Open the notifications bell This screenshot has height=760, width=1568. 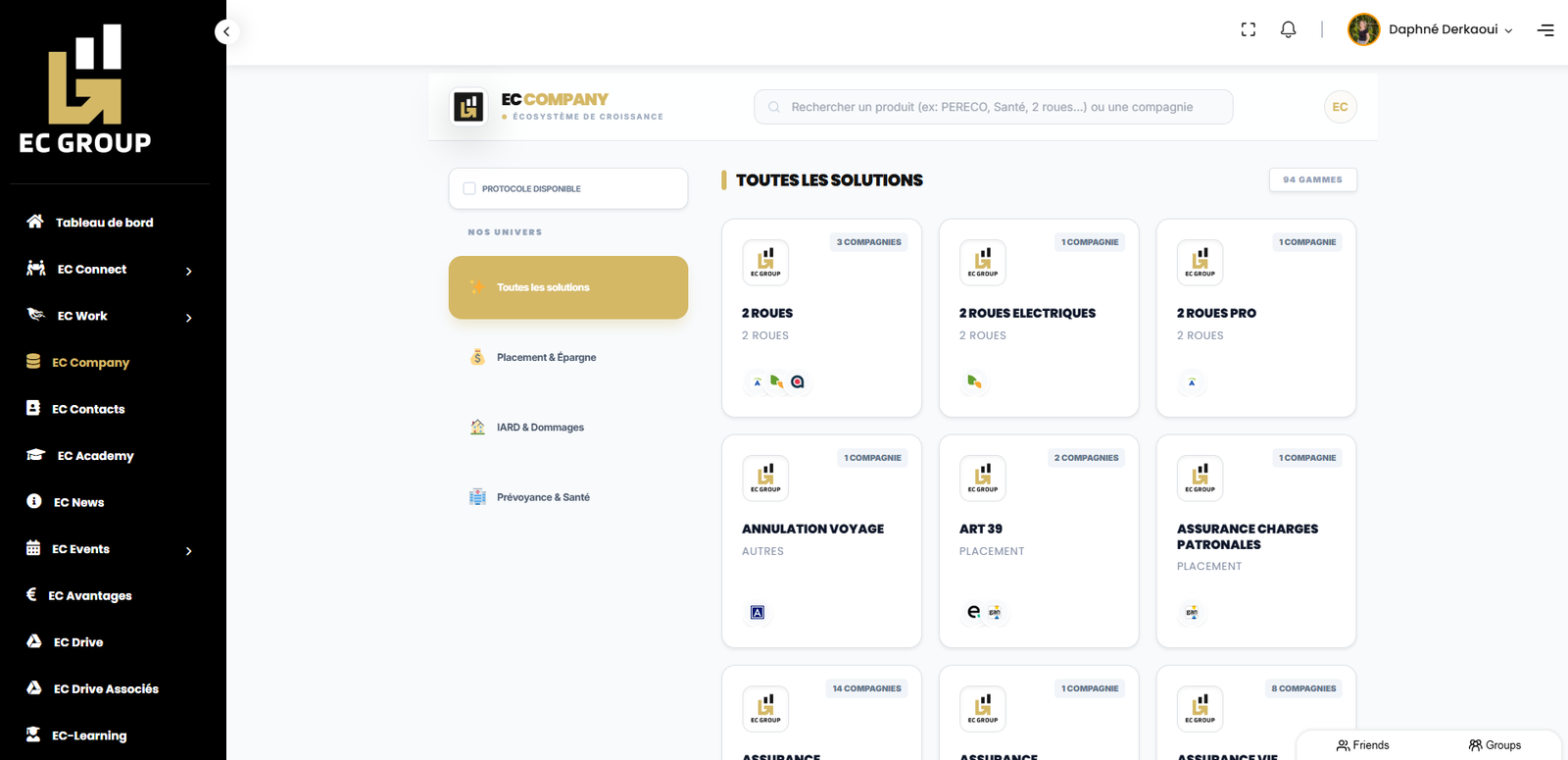coord(1288,29)
